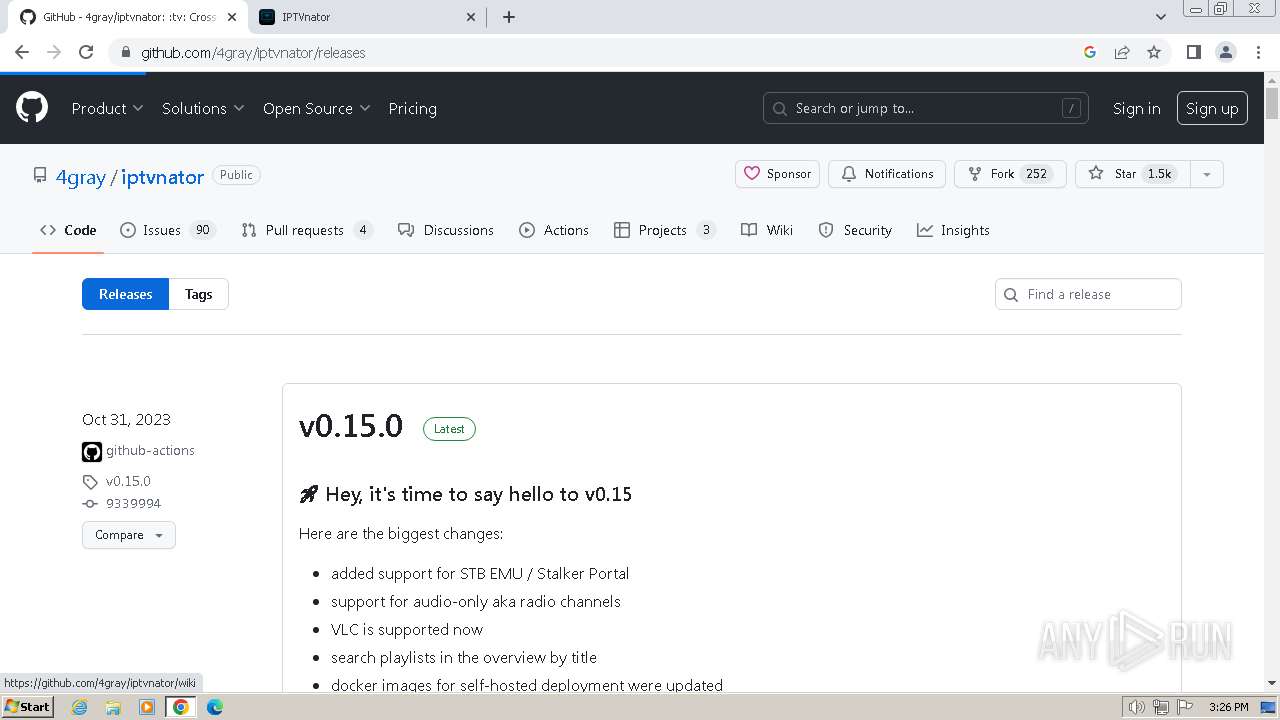Open github-actions author link
Image resolution: width=1280 pixels, height=720 pixels.
[x=150, y=451]
